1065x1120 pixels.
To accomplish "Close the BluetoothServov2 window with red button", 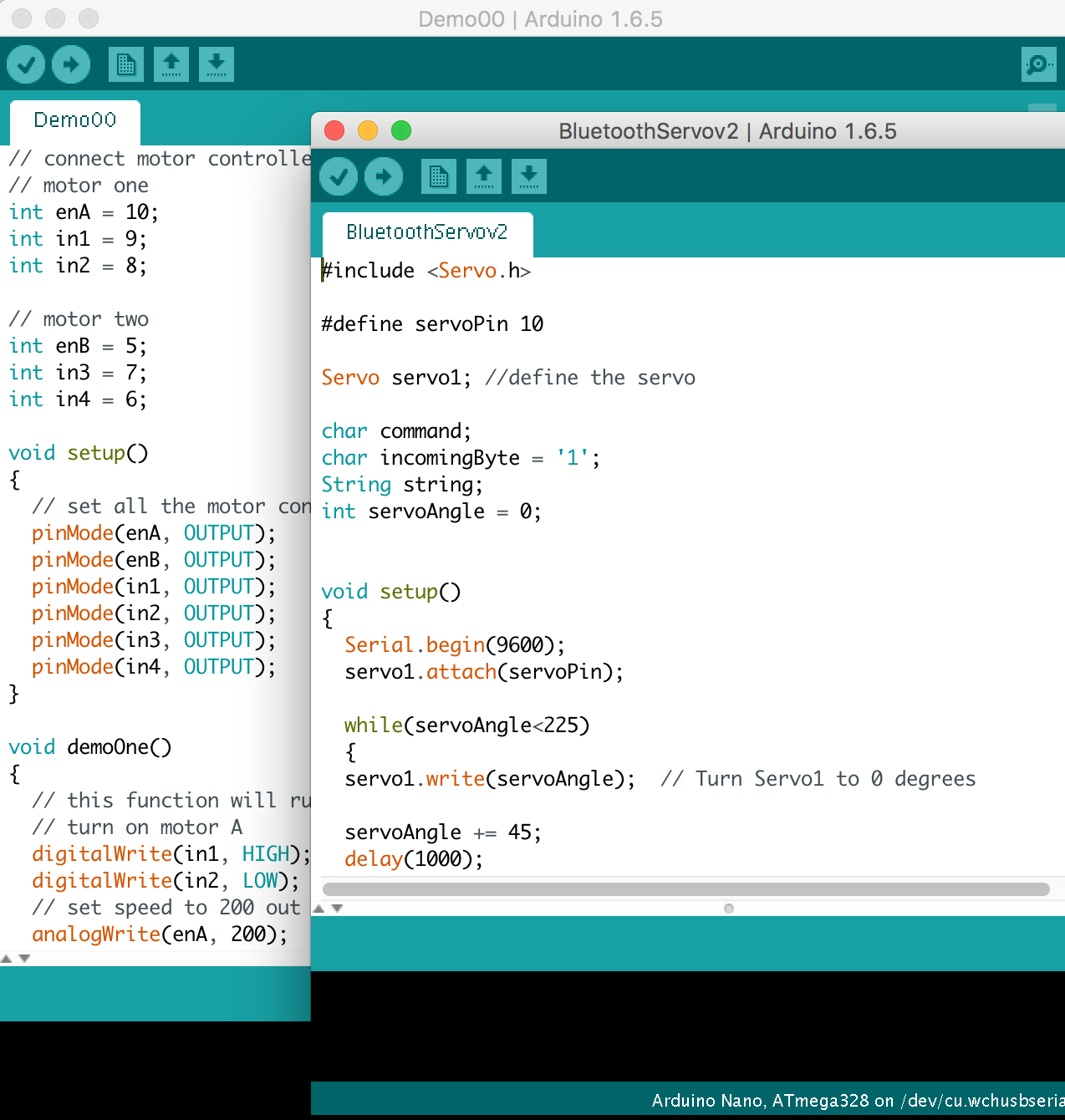I will tap(334, 130).
